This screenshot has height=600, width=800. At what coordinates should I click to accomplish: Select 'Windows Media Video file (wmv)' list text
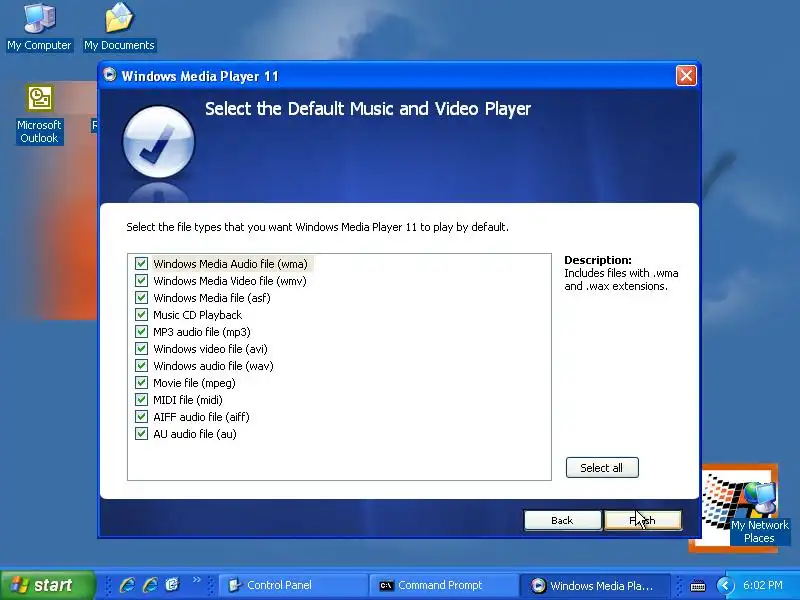pyautogui.click(x=230, y=281)
